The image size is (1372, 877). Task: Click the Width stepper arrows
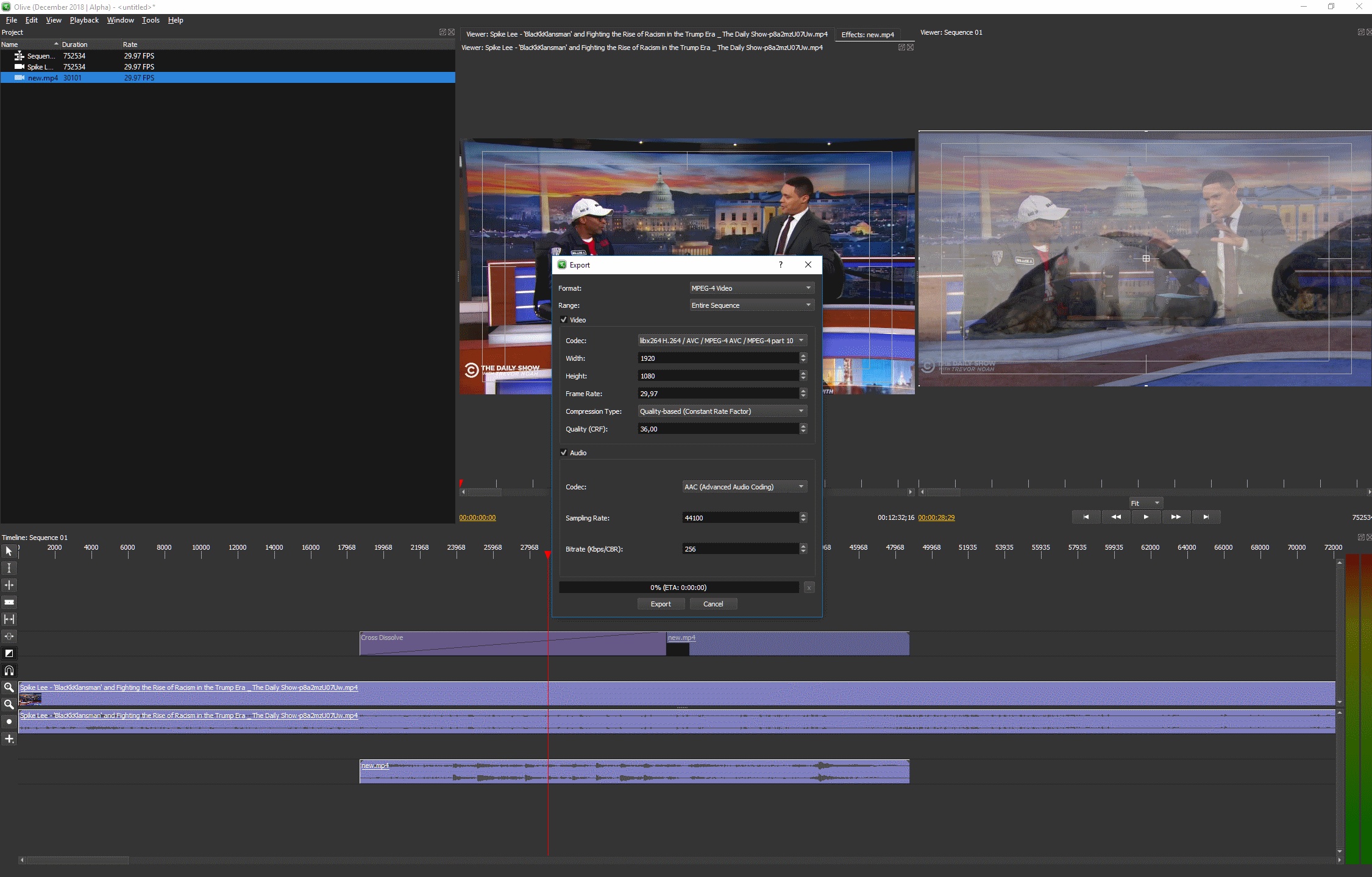(x=803, y=358)
